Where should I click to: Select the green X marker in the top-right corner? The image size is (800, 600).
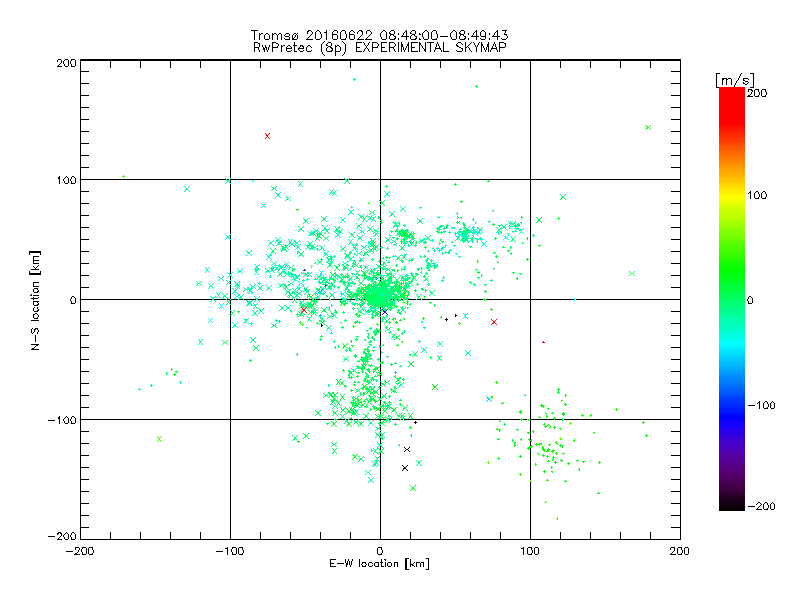pos(648,128)
